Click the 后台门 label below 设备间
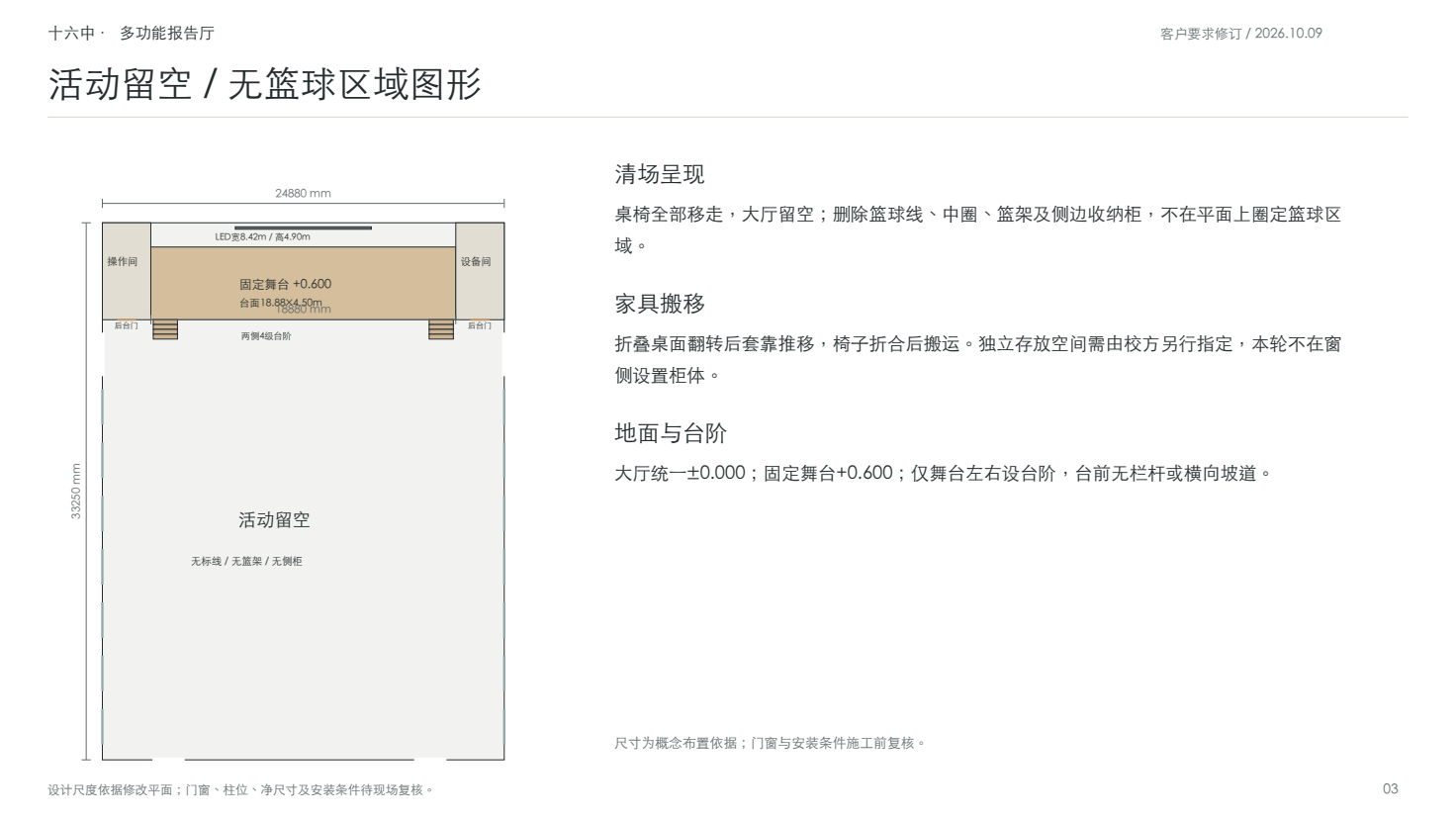This screenshot has width=1456, height=819. [480, 325]
